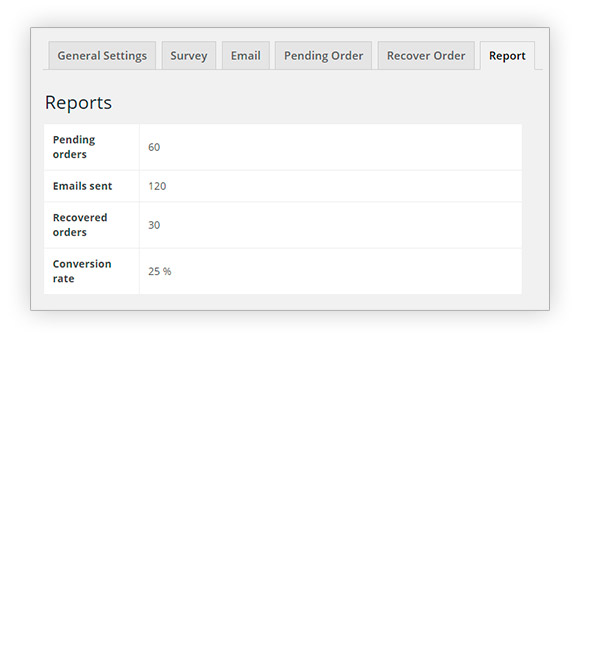Go to the Pending Order tab
Screen dimensions: 600x648
323,56
